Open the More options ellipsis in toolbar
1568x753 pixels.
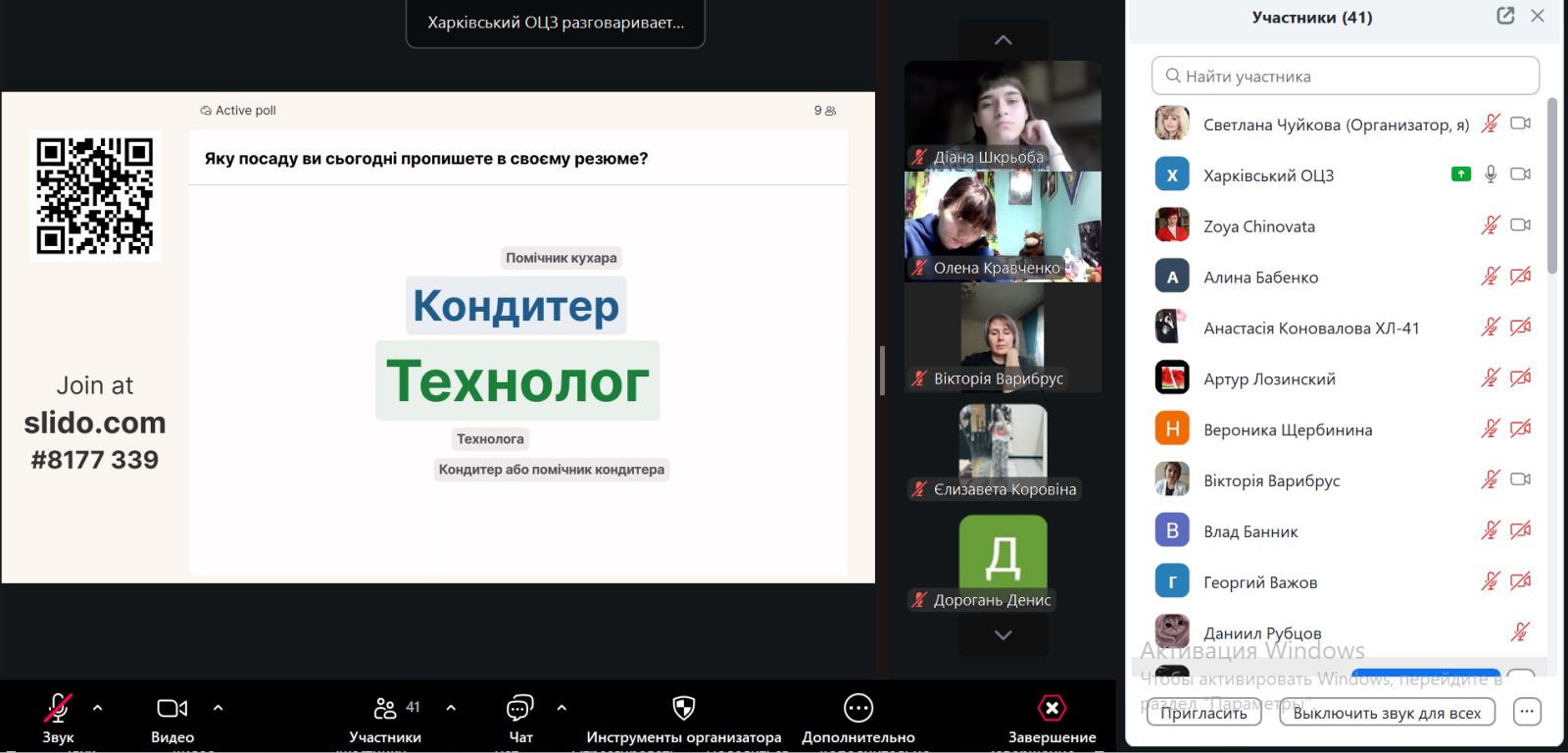(x=857, y=708)
